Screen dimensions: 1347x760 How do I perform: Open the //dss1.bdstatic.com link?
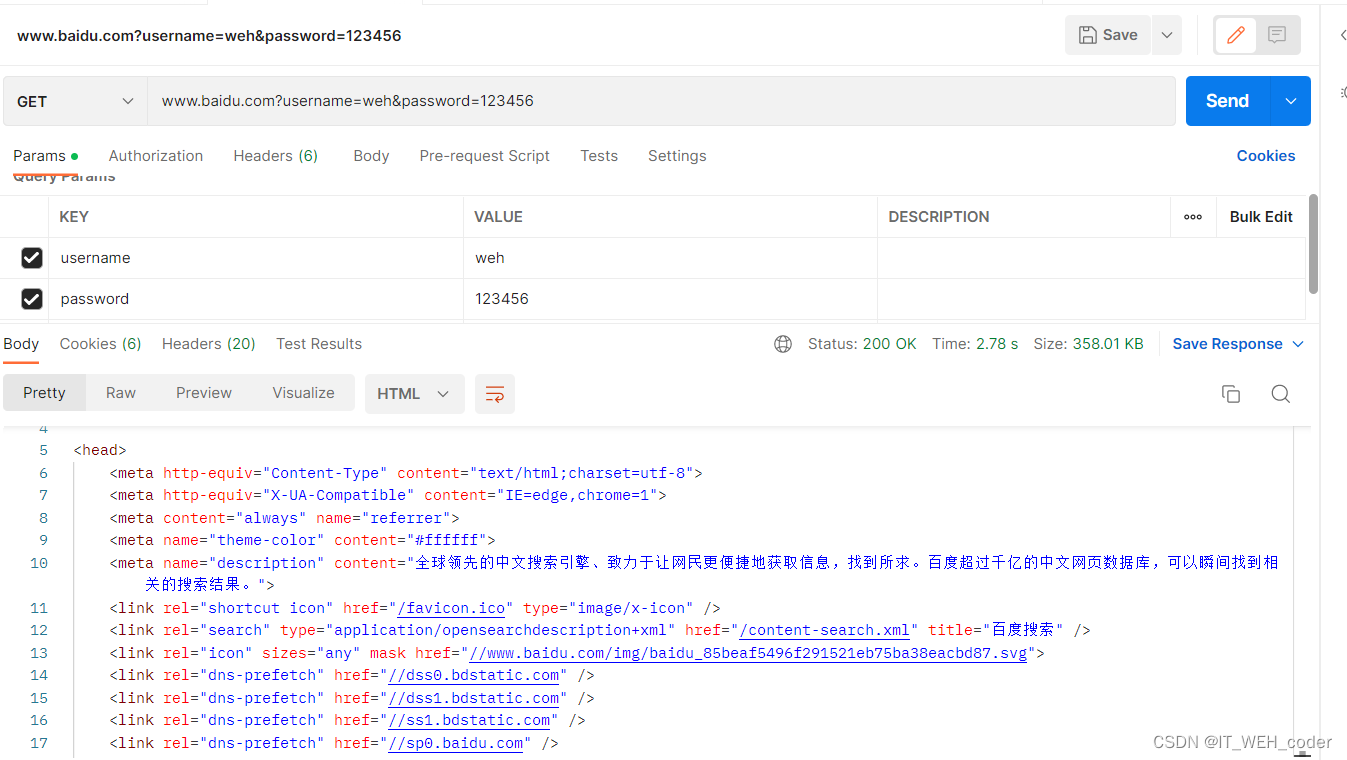pos(473,698)
